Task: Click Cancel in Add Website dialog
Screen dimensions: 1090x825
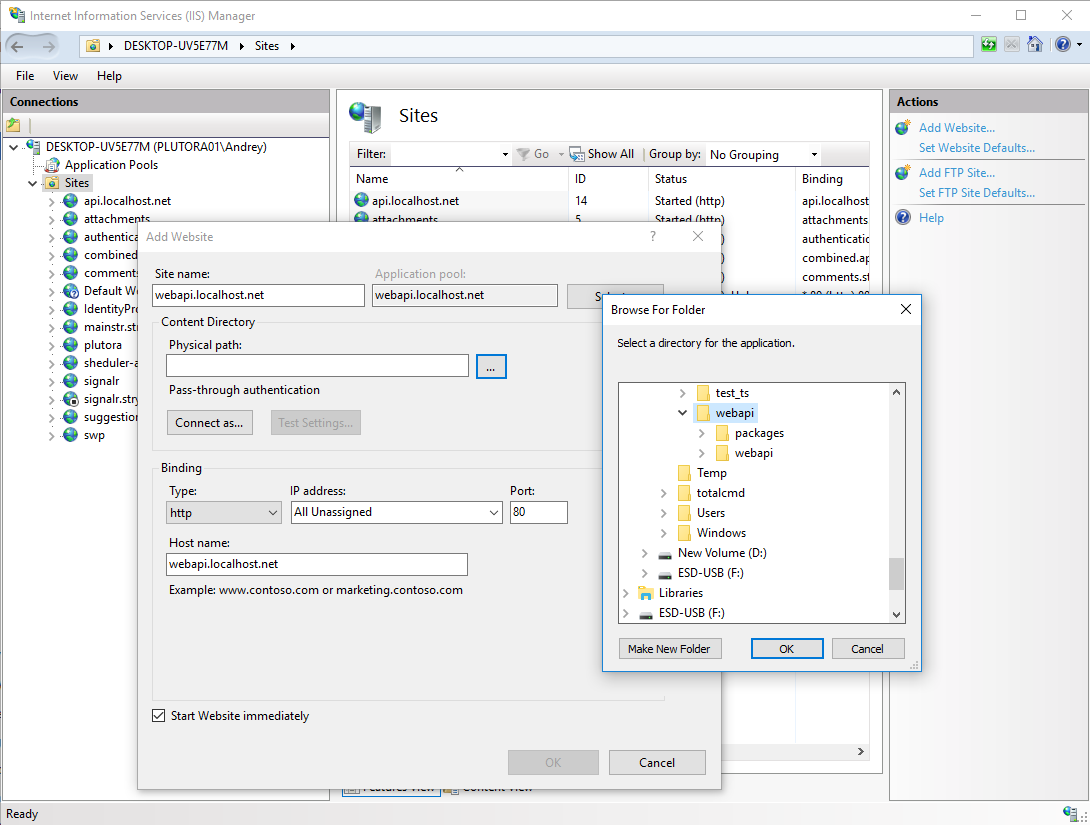Action: 657,762
